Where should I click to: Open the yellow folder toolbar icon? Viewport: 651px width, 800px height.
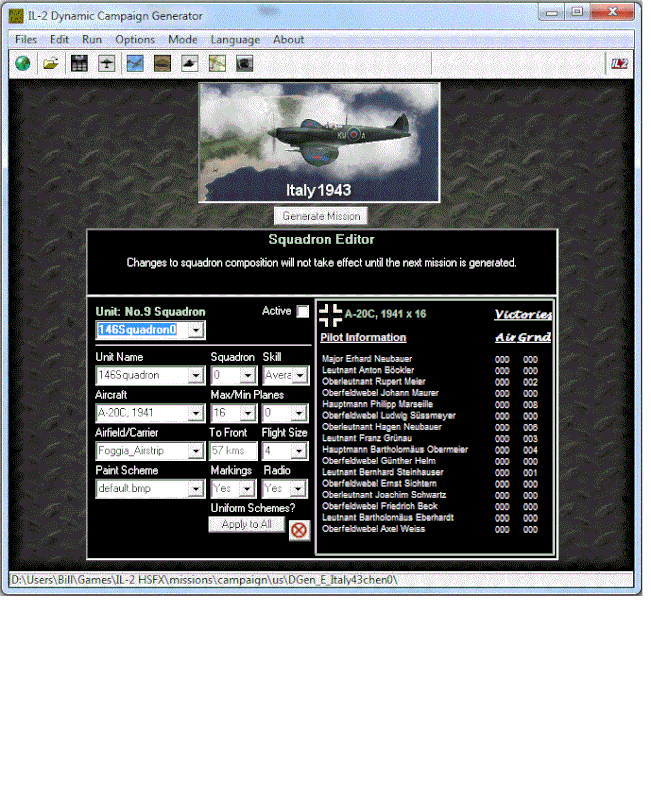51,64
